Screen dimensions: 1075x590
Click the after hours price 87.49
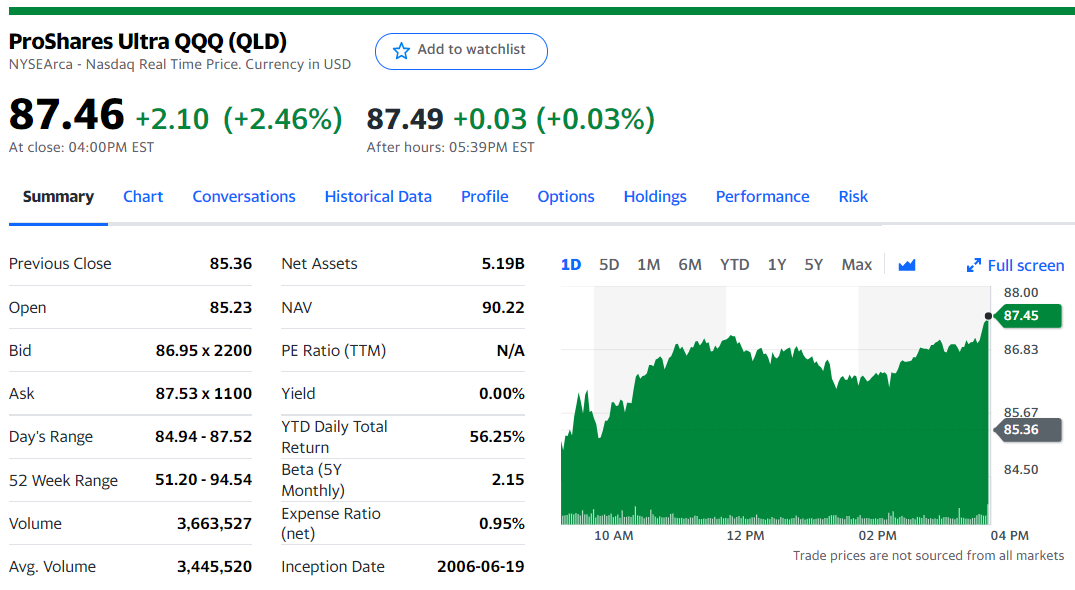(x=405, y=119)
